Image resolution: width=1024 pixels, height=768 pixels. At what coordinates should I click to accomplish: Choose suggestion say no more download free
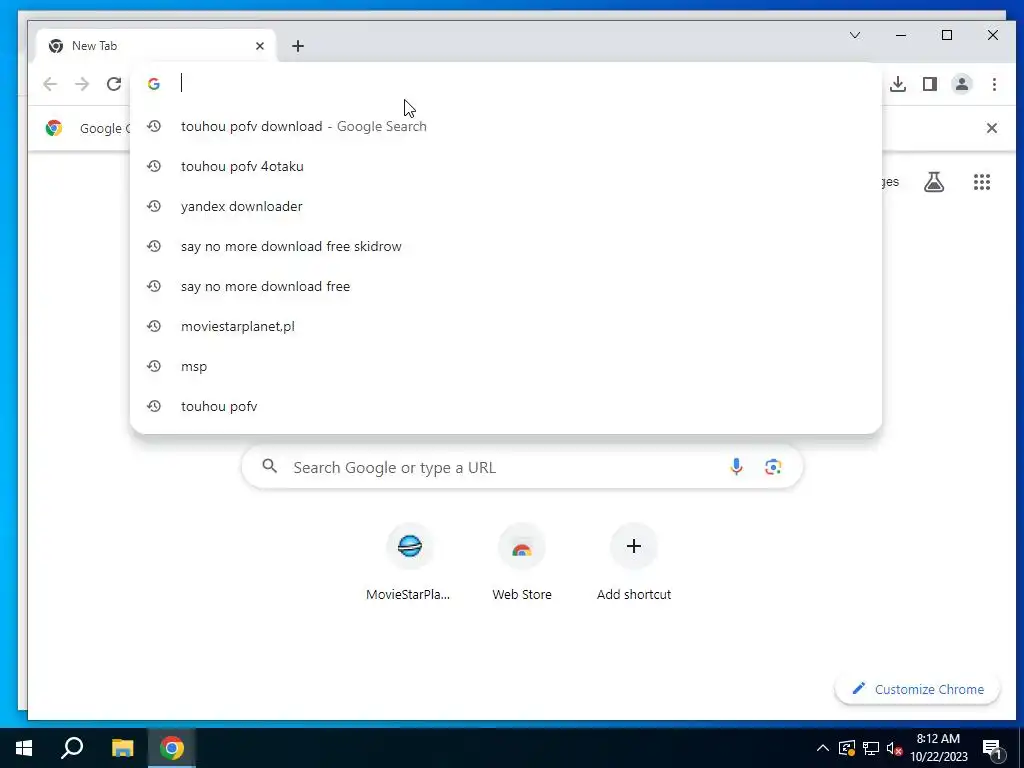coord(506,286)
